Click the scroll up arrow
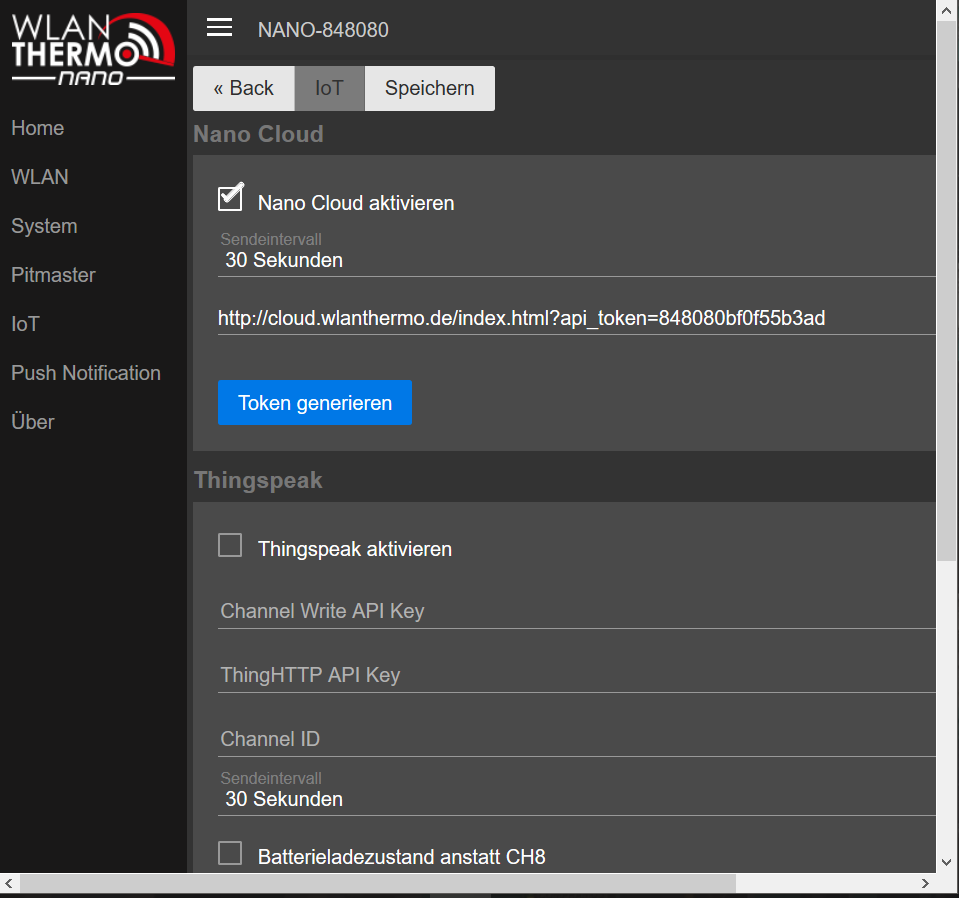959x898 pixels. tap(947, 10)
